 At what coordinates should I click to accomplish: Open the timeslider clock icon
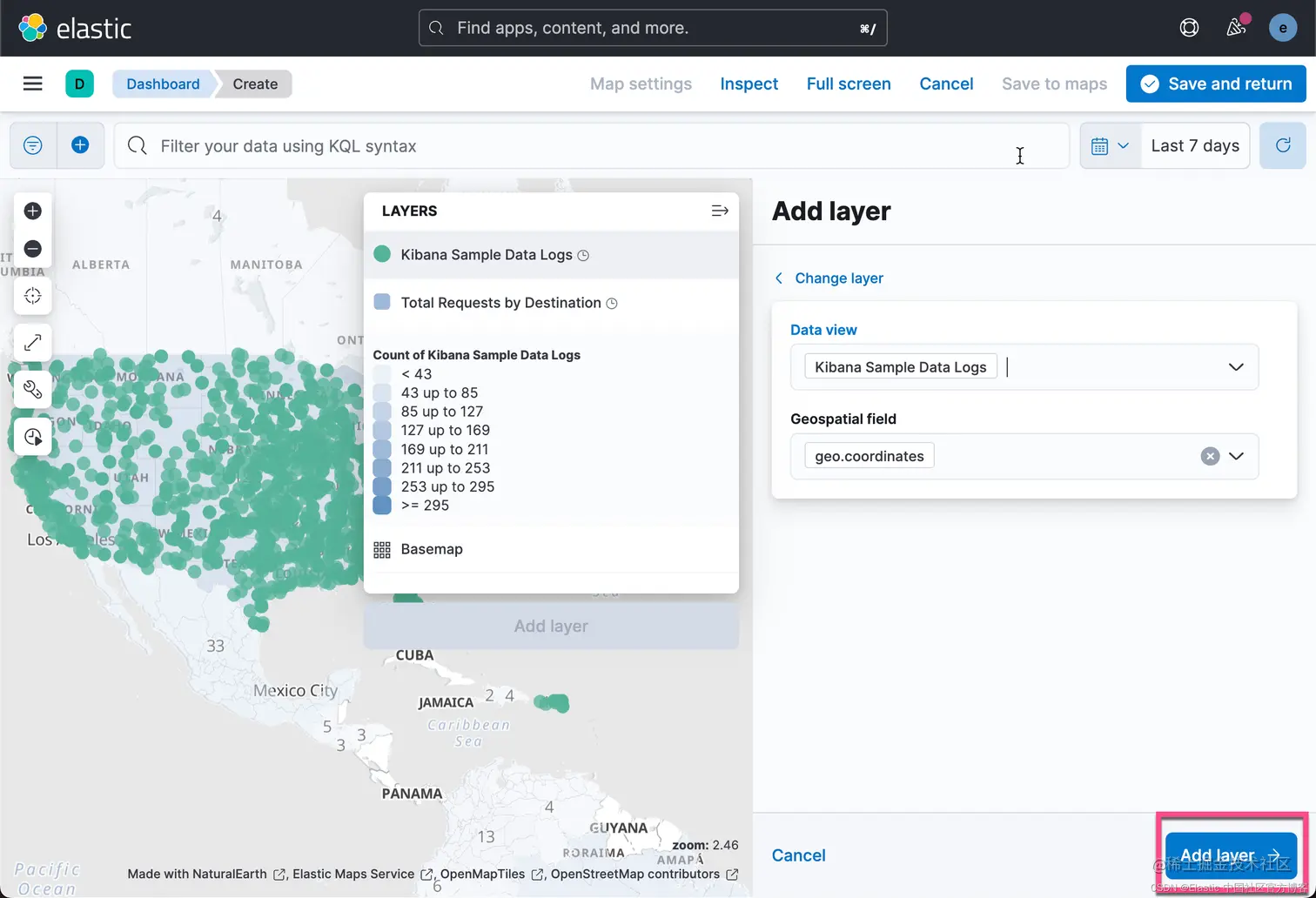click(x=33, y=437)
